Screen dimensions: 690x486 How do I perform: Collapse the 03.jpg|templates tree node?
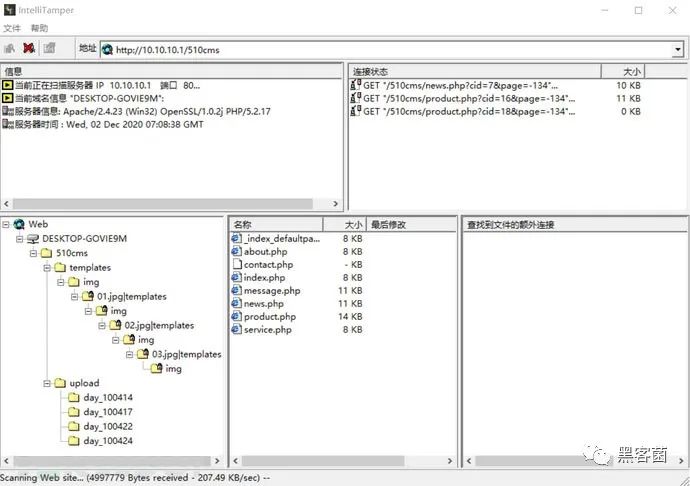pos(129,354)
